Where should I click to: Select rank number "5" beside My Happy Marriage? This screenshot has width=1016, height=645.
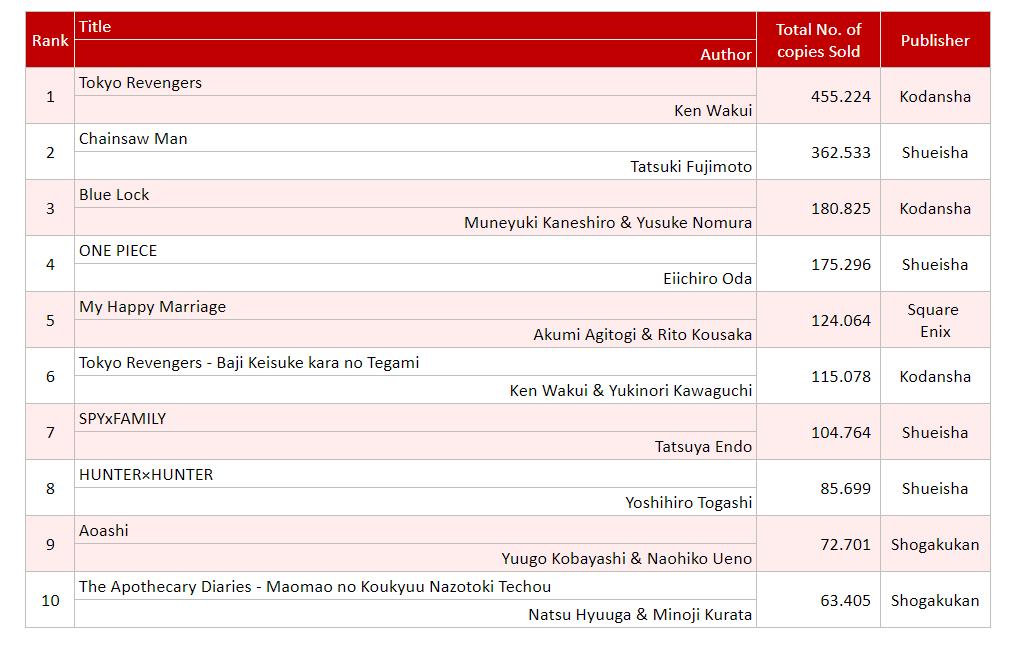pyautogui.click(x=50, y=320)
